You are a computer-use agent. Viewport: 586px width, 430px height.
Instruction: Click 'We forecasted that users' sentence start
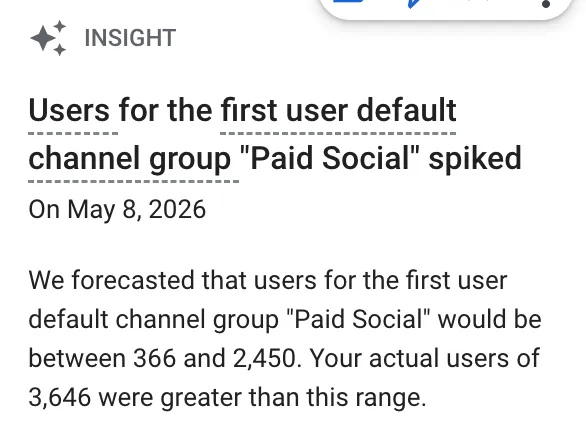click(x=173, y=280)
